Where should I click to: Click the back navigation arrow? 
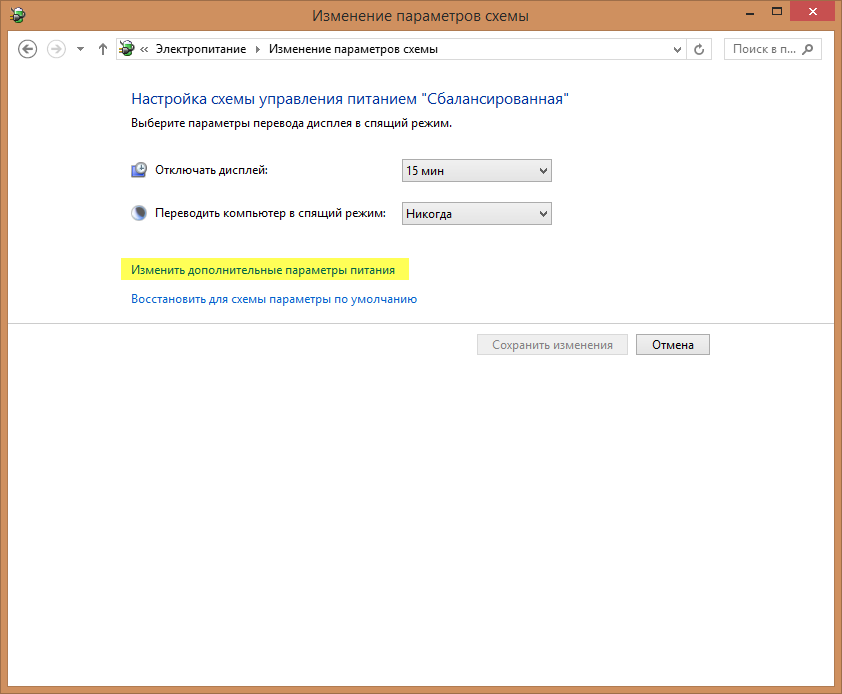[28, 49]
